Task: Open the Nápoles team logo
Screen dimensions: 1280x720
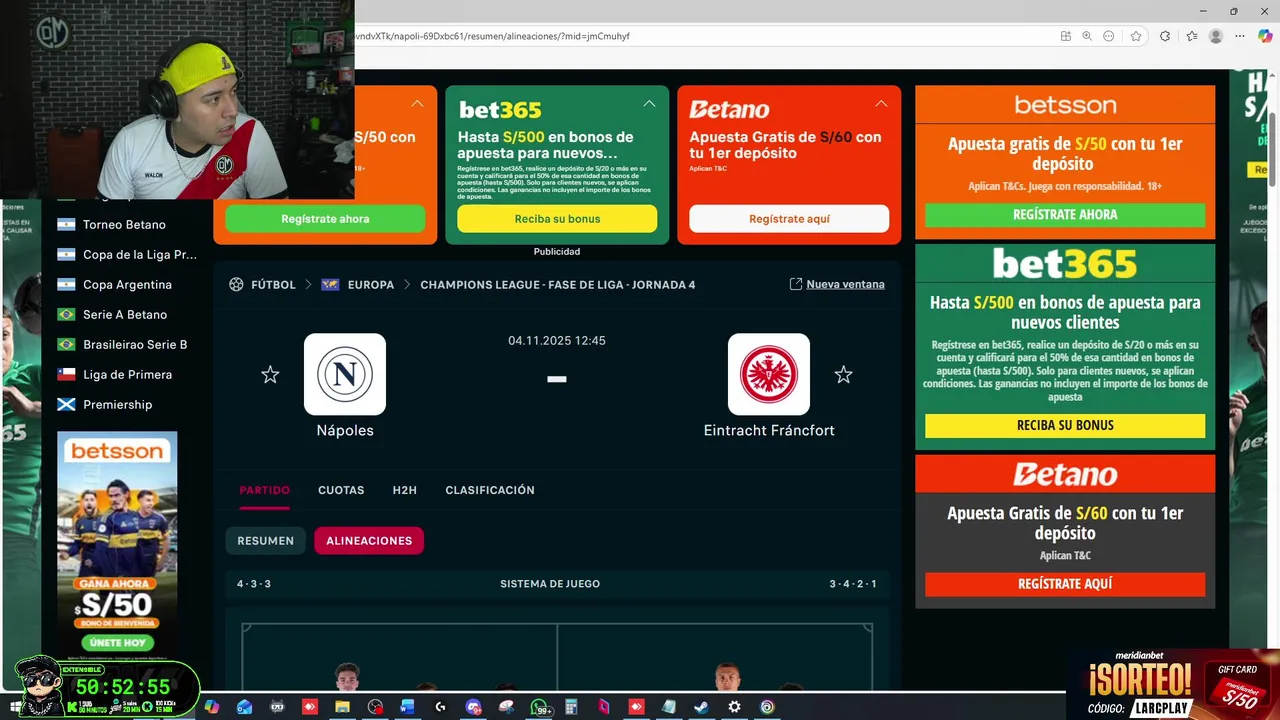Action: coord(345,374)
